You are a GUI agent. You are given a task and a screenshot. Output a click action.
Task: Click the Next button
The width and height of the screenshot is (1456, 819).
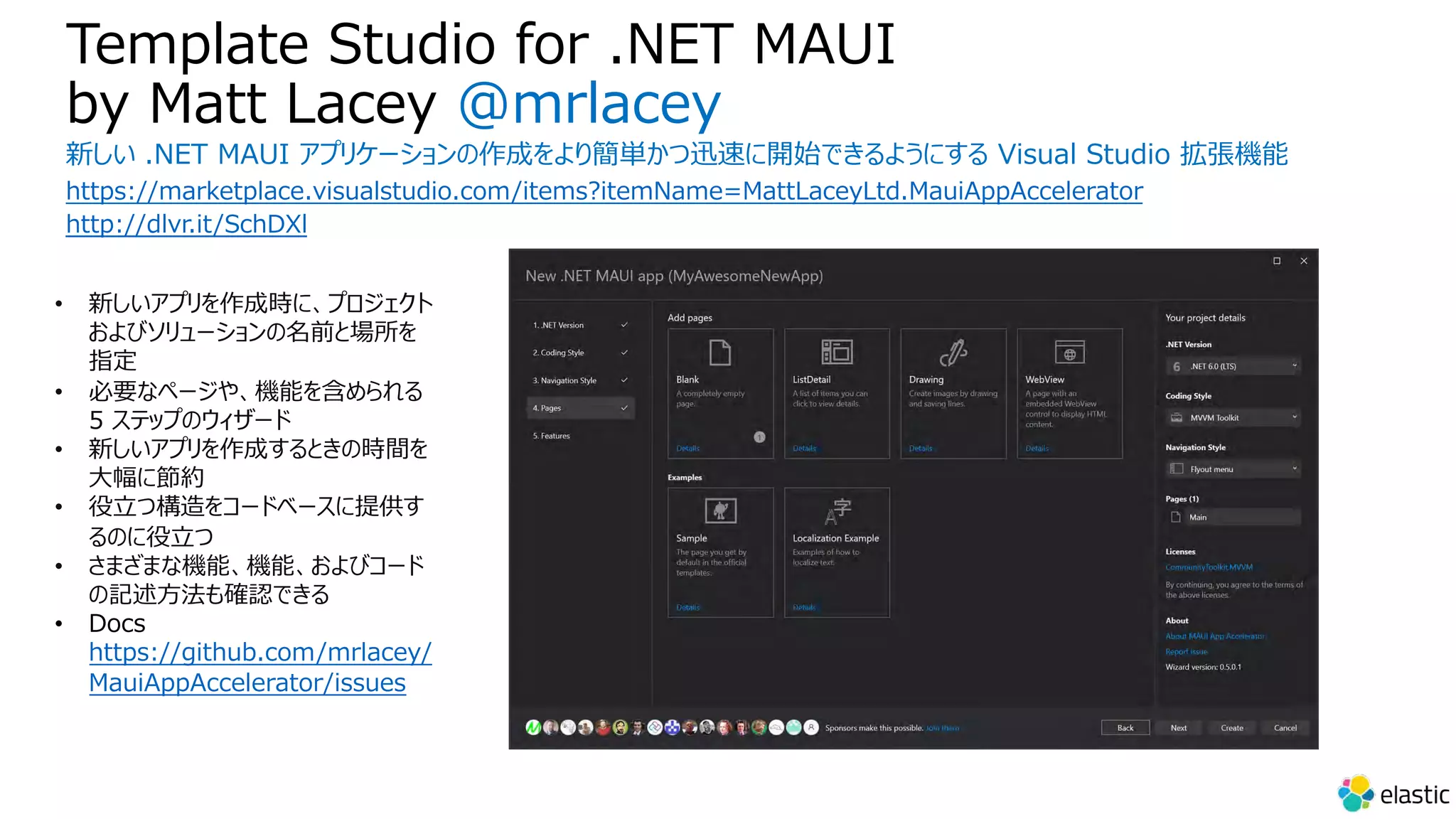pyautogui.click(x=1179, y=727)
